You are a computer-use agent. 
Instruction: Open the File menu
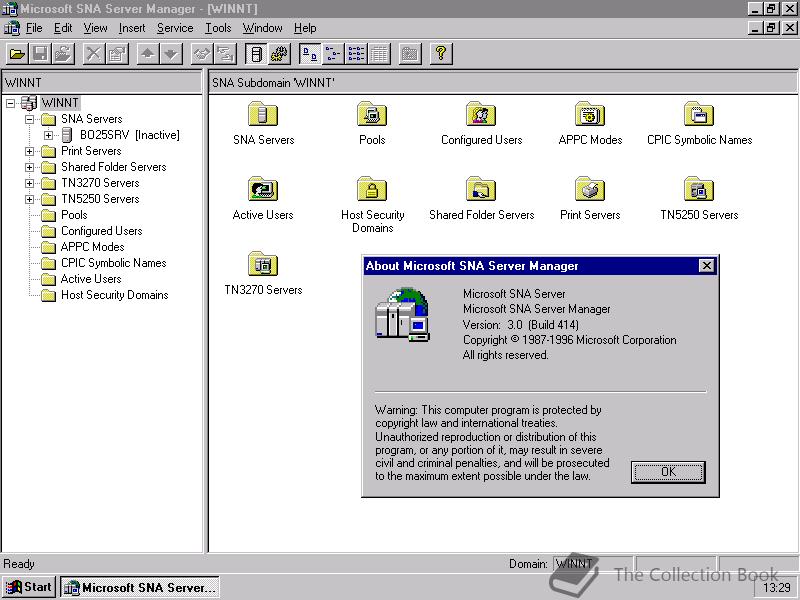point(34,28)
